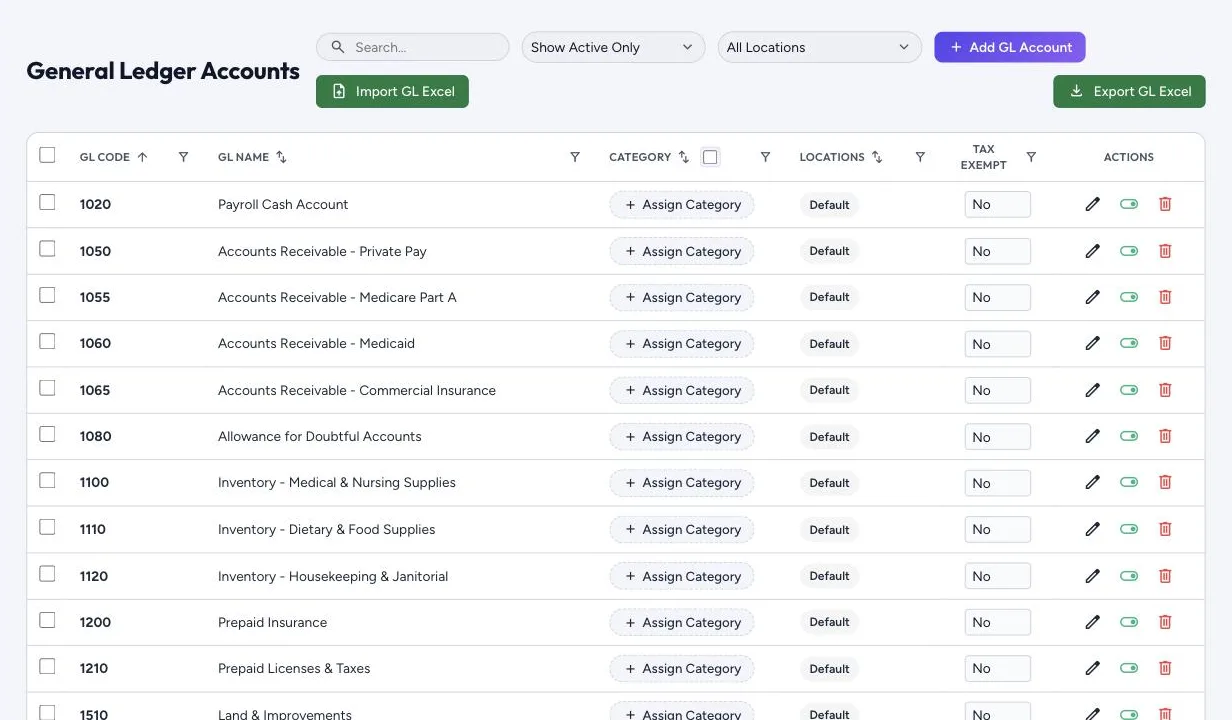Select row 1065 checkbox
Viewport: 1232px width, 720px height.
coord(47,388)
